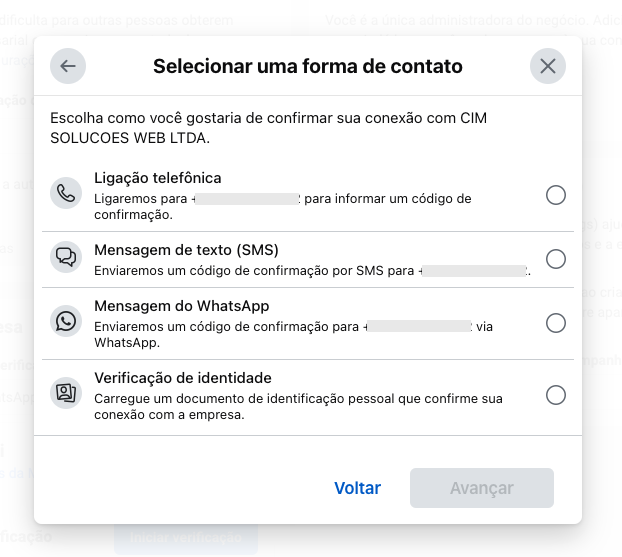Click the back arrow in dialog header
Viewport: 622px width, 557px height.
click(68, 66)
